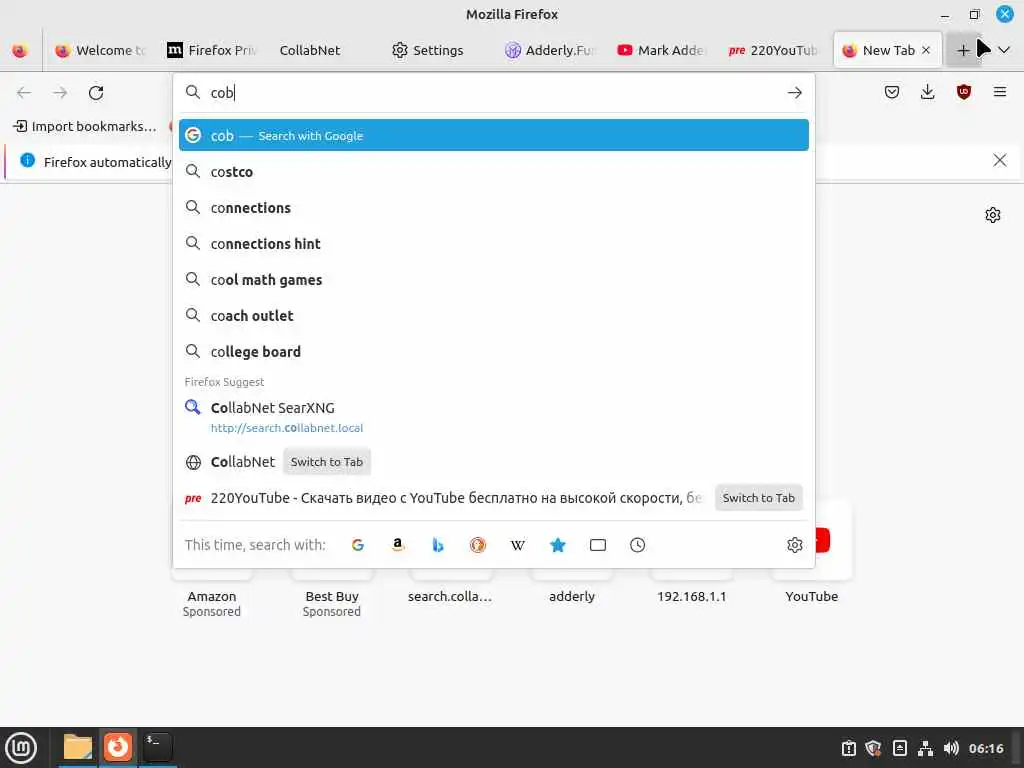Viewport: 1024px width, 768px height.
Task: Switch to the 220YouTube tab
Action: tap(773, 50)
